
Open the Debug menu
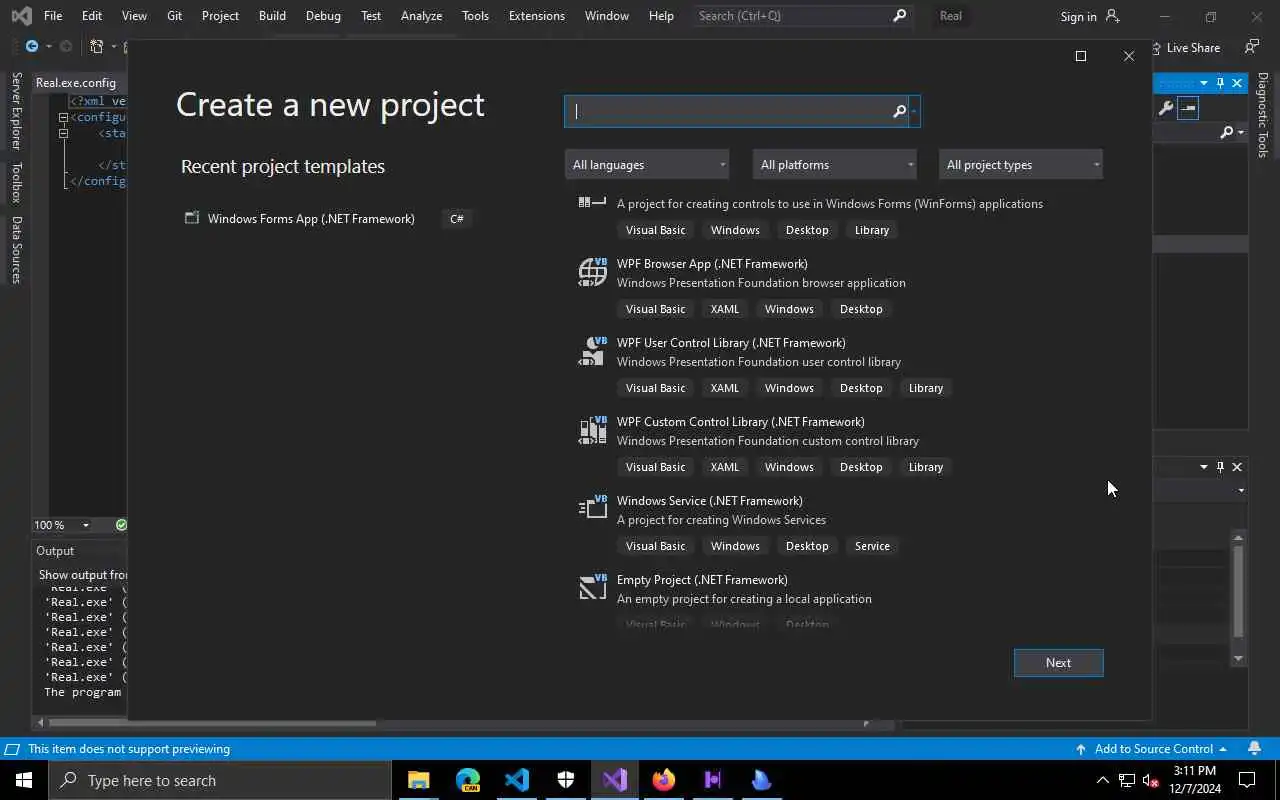coord(323,16)
